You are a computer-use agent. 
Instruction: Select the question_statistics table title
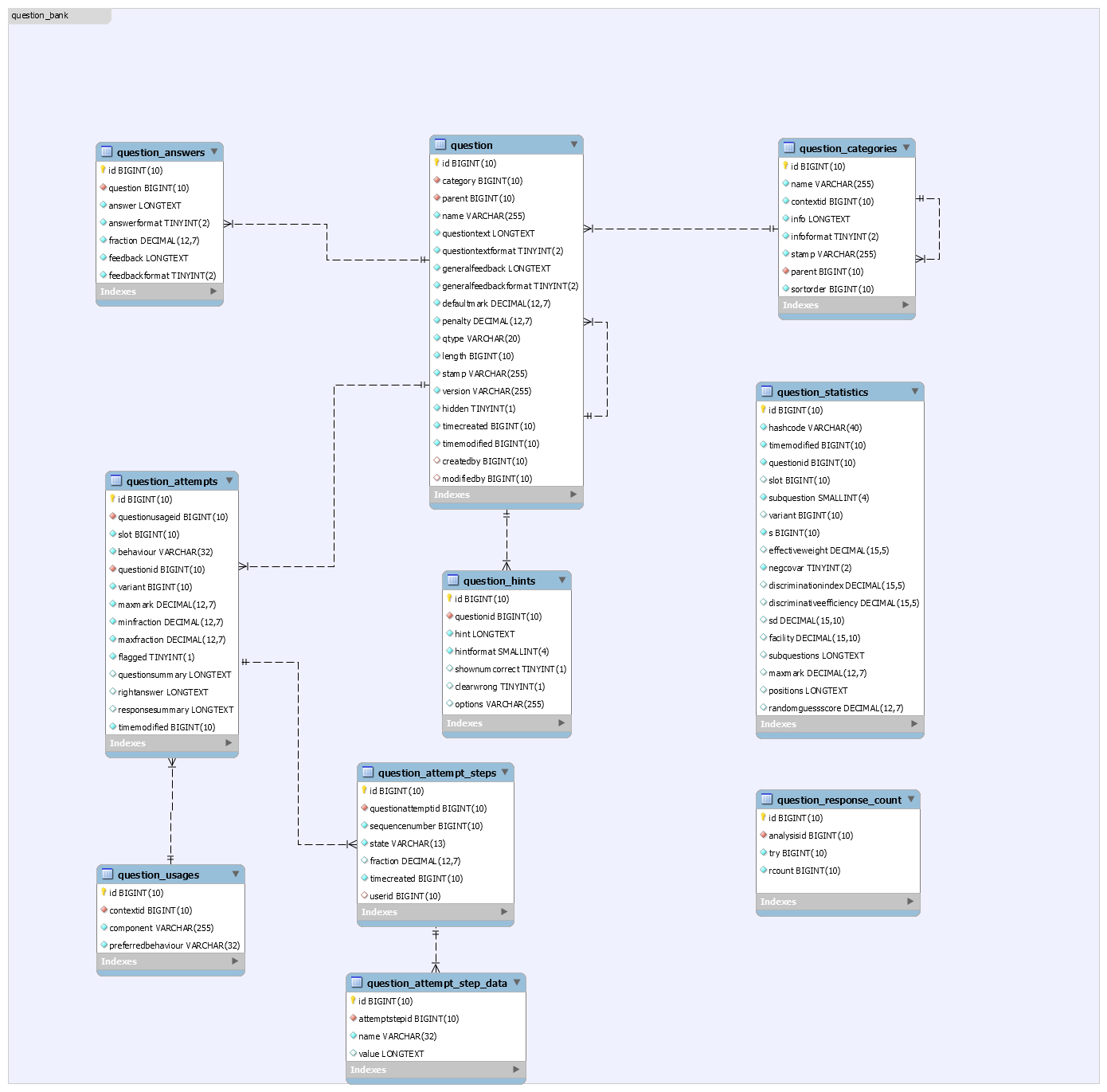point(823,392)
